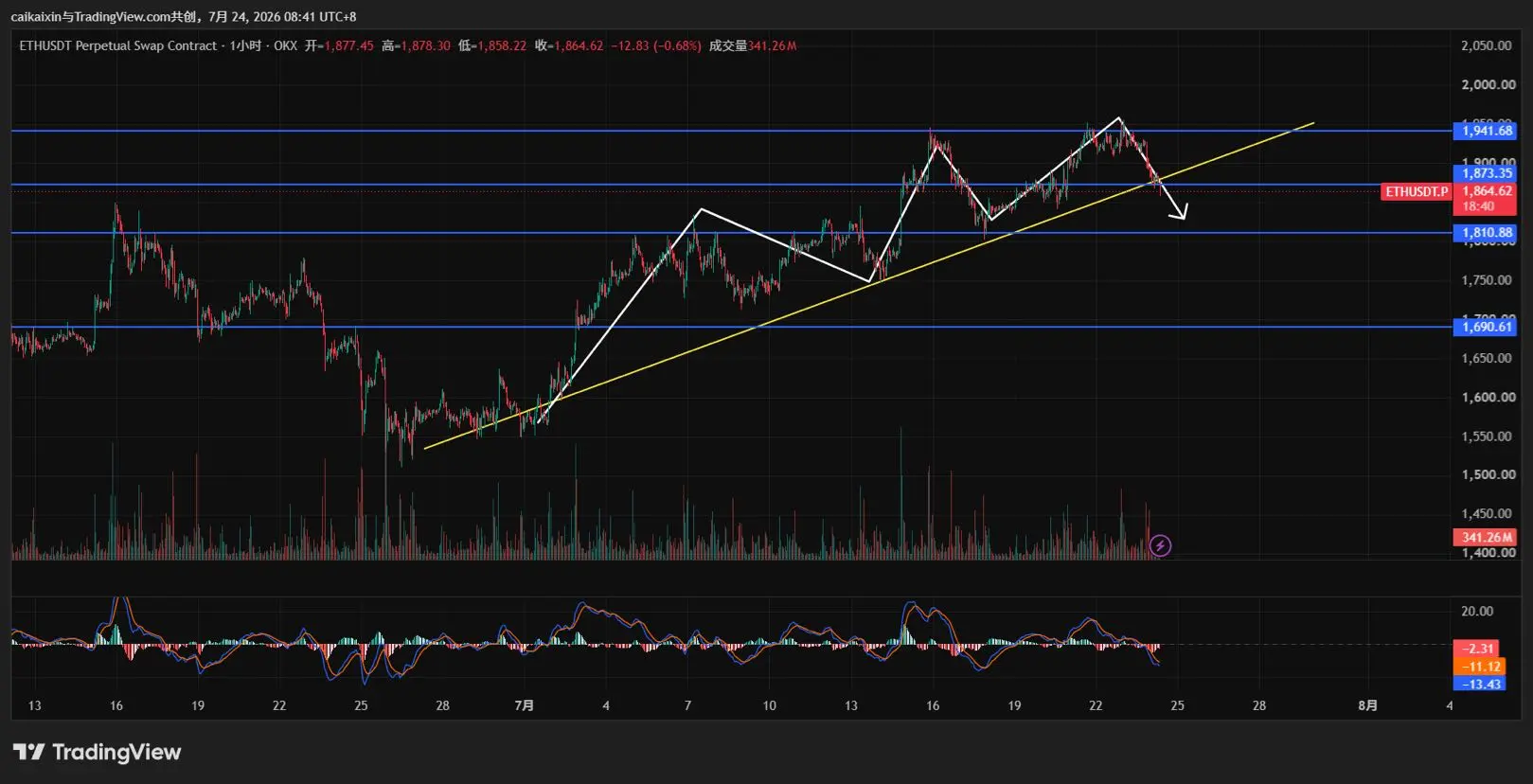Click the blue 1,941.68 price label

pyautogui.click(x=1485, y=131)
